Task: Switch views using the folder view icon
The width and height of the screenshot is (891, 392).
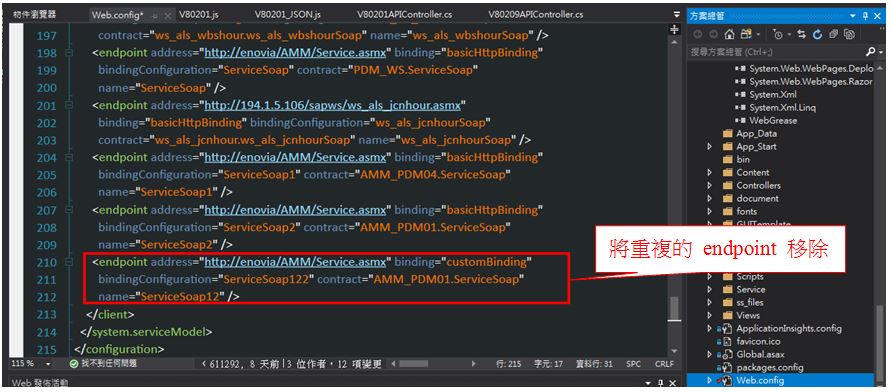Action: (x=746, y=35)
